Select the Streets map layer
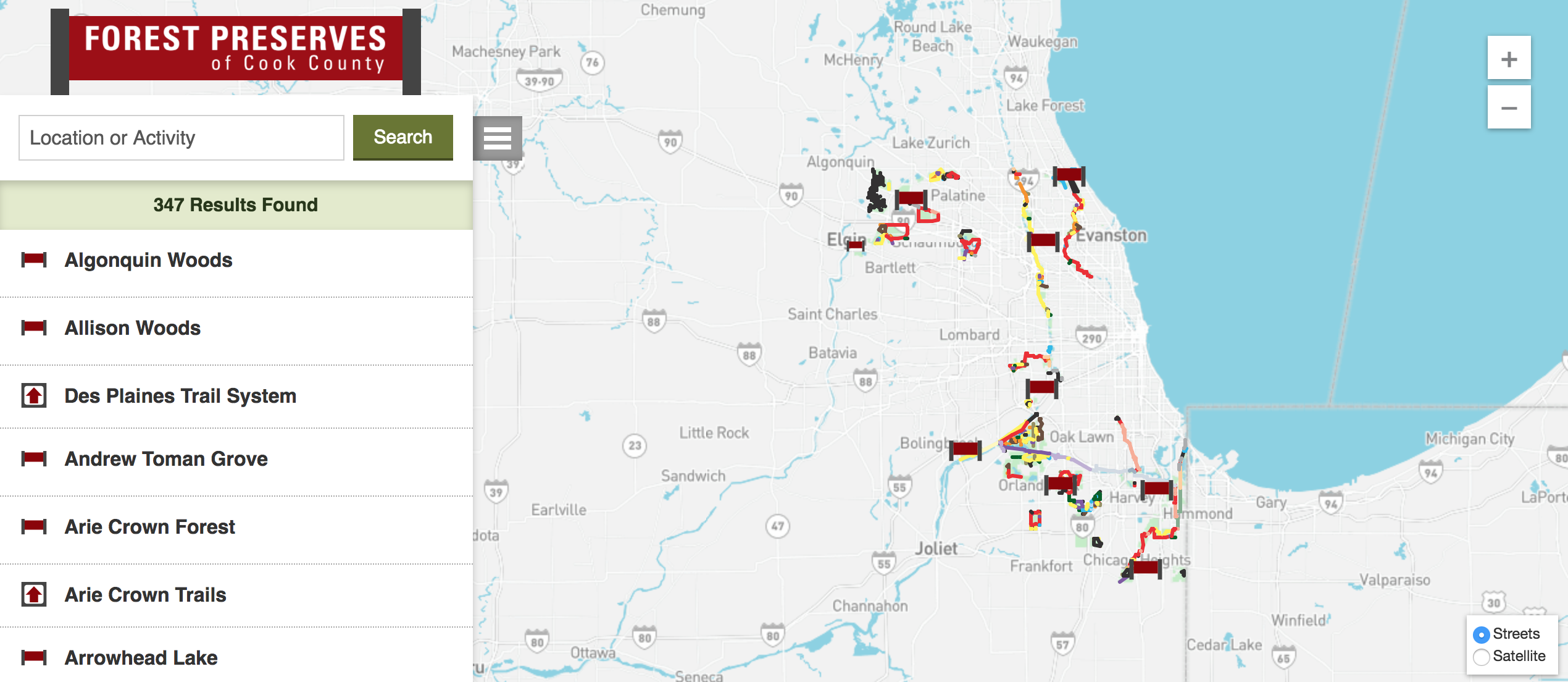The width and height of the screenshot is (1568, 682). [x=1482, y=634]
